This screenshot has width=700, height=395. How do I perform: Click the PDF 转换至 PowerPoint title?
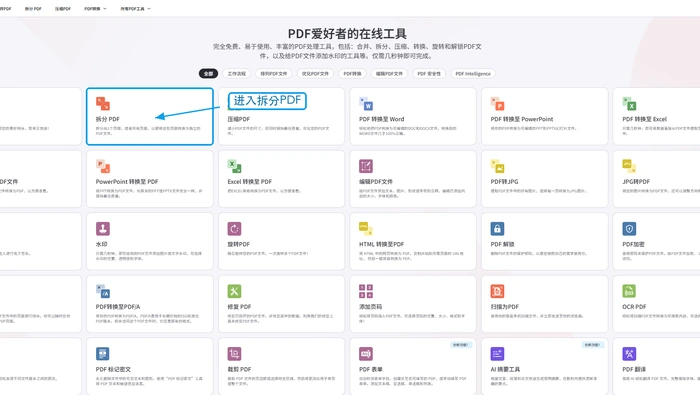(x=522, y=119)
